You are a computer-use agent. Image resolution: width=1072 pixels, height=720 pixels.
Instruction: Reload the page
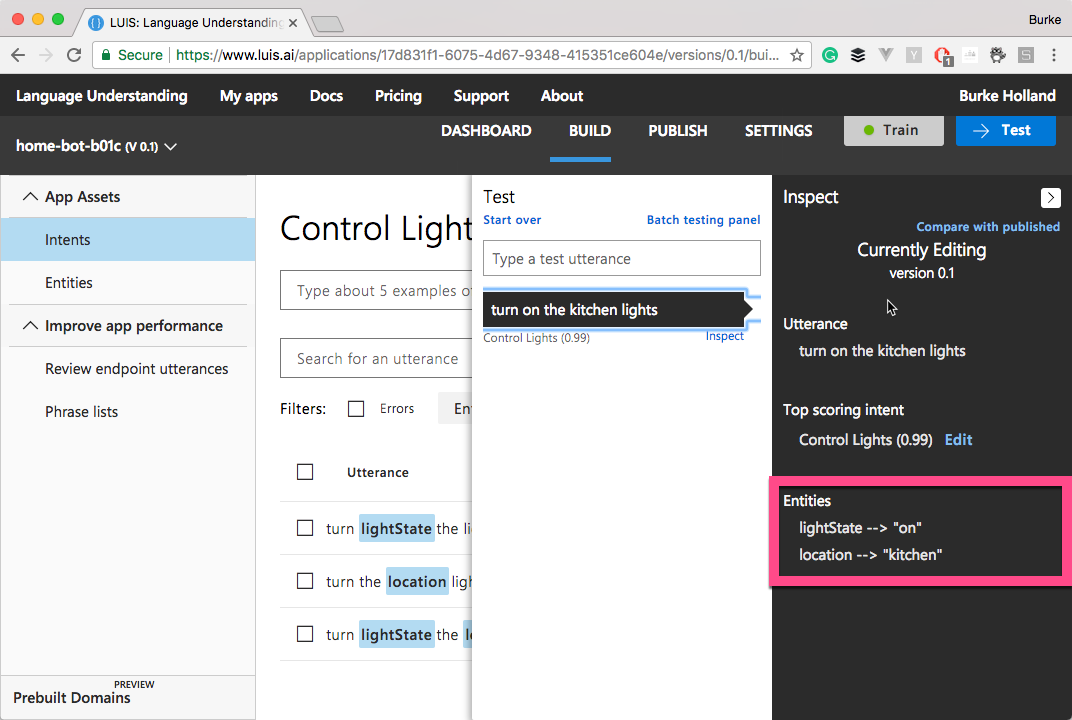[74, 56]
